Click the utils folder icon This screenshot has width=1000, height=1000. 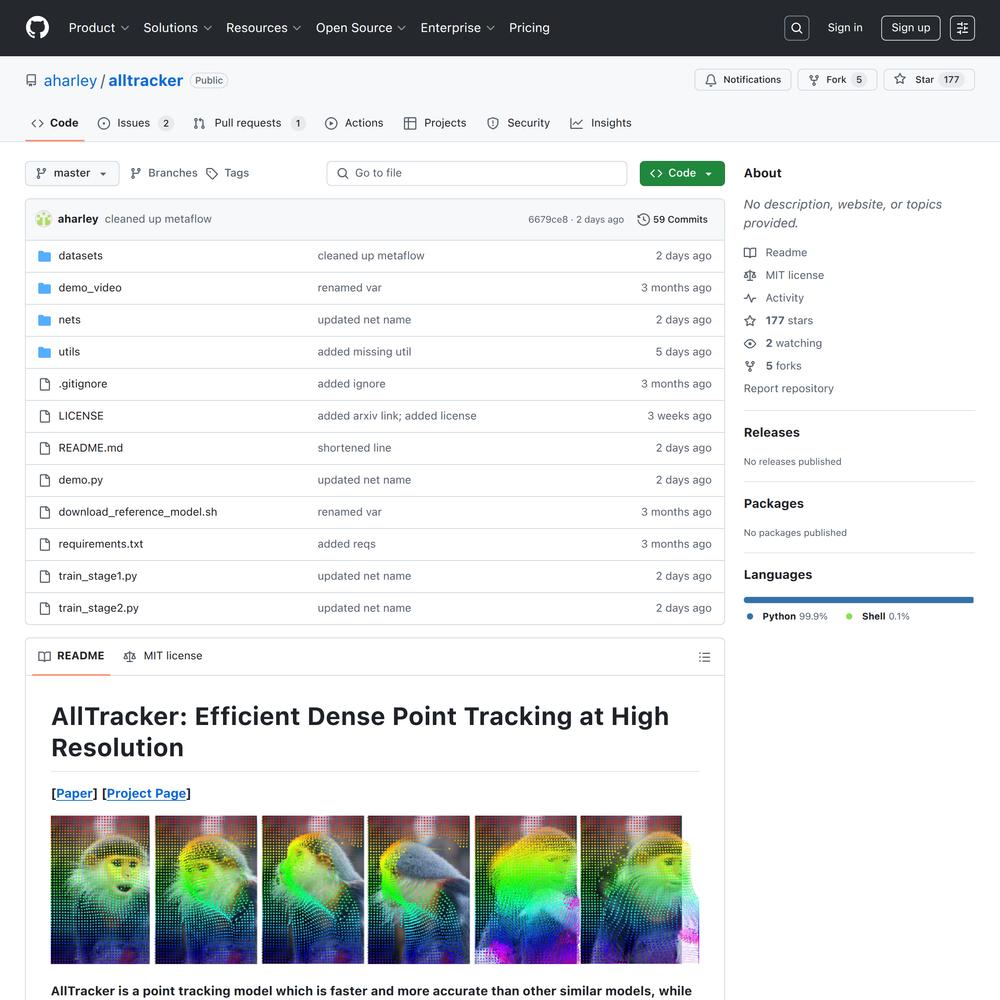click(44, 351)
